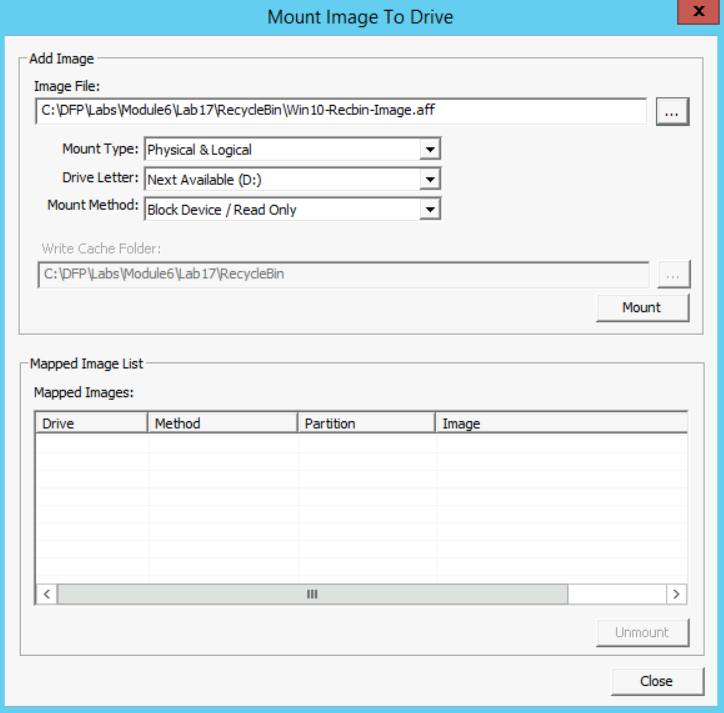Click the Method column header
The width and height of the screenshot is (724, 713).
222,423
